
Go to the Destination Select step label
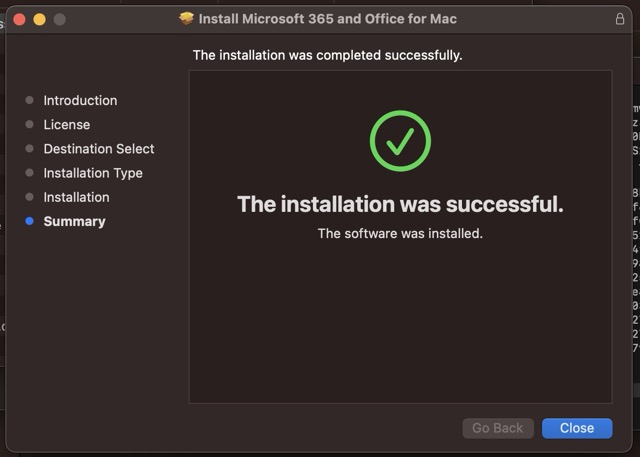pos(99,149)
